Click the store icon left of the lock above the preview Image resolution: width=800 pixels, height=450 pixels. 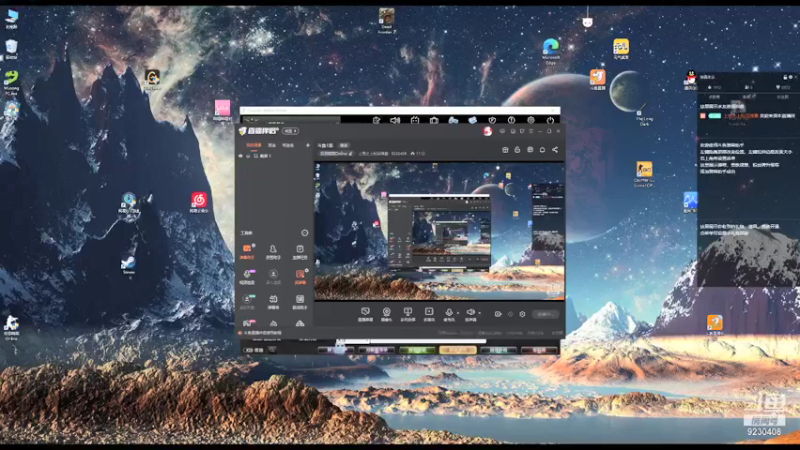[x=505, y=149]
